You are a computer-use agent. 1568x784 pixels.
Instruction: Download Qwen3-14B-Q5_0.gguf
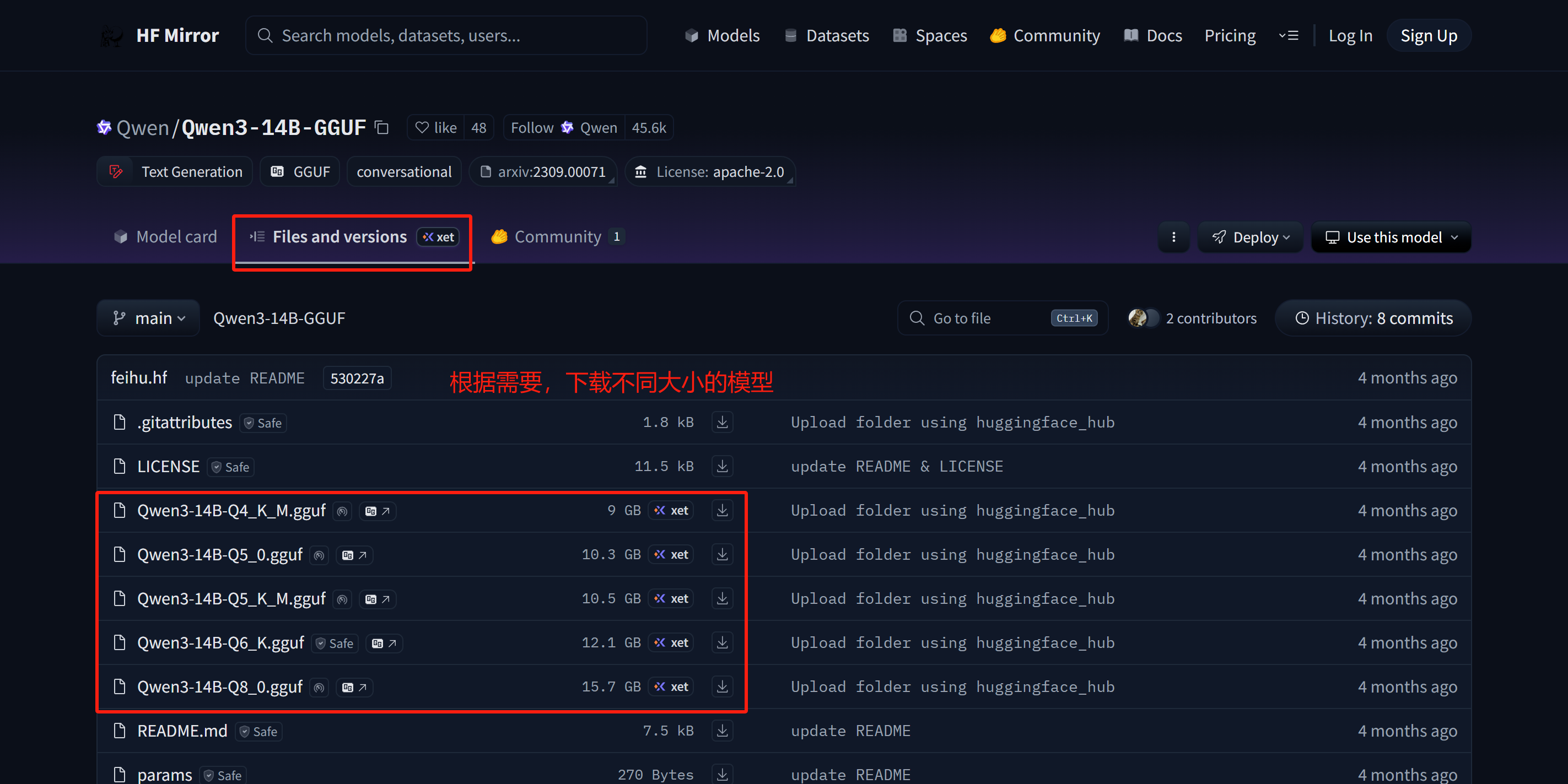722,554
